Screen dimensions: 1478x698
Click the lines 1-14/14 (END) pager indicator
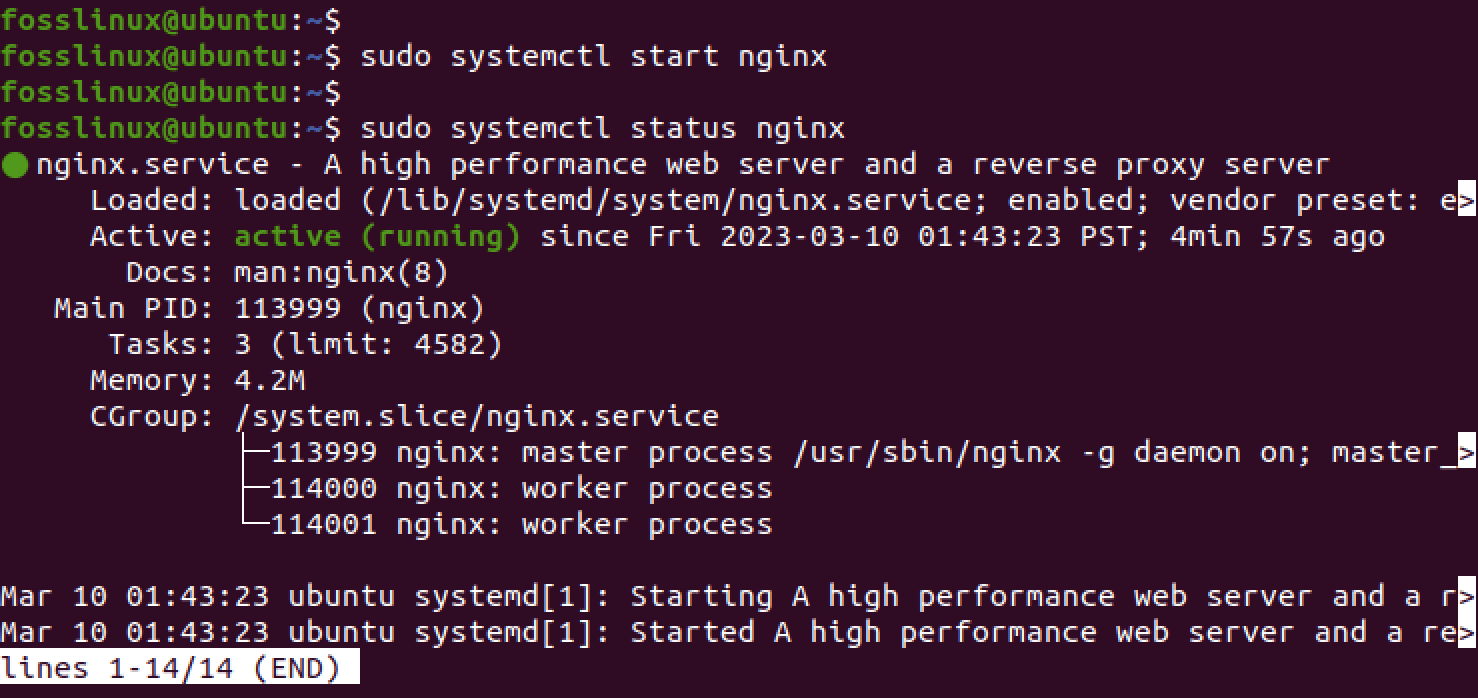pyautogui.click(x=179, y=669)
